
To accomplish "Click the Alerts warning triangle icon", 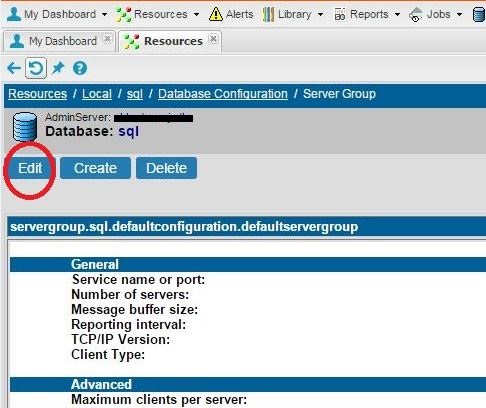I will pyautogui.click(x=216, y=14).
